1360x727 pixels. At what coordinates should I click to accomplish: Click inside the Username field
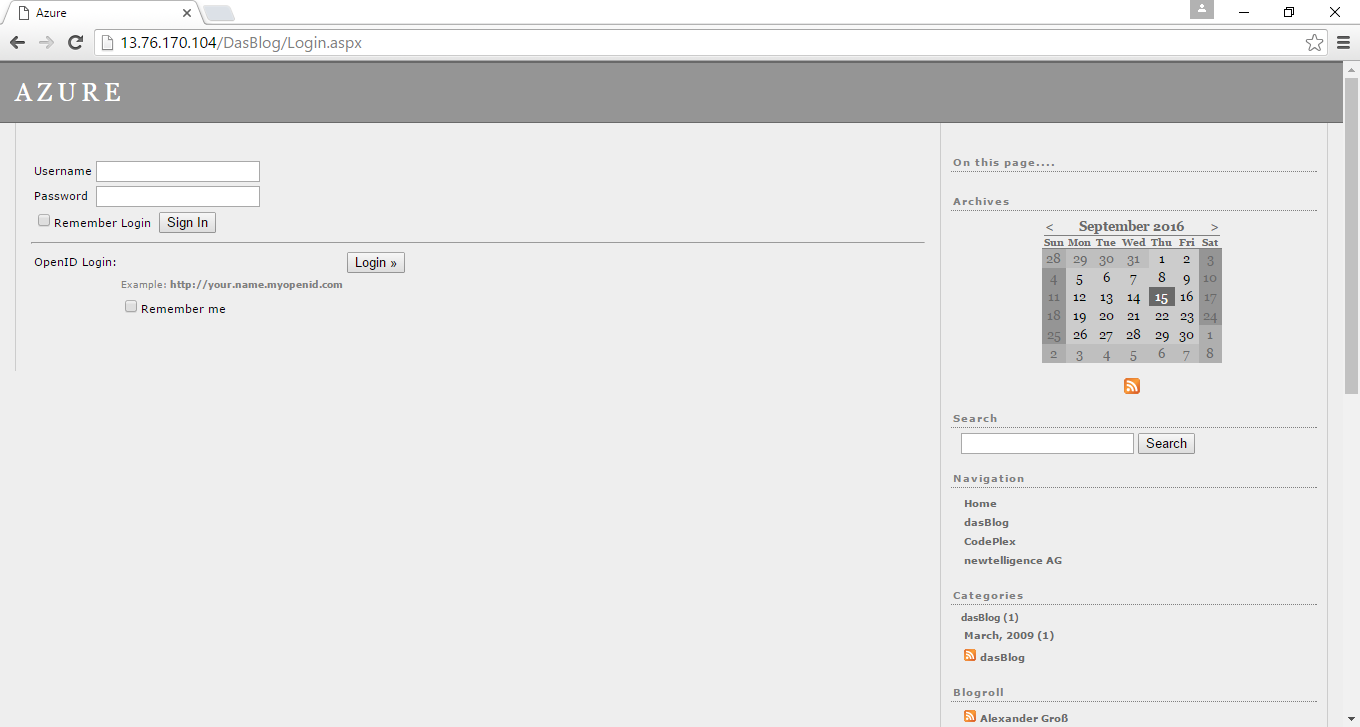[x=177, y=170]
